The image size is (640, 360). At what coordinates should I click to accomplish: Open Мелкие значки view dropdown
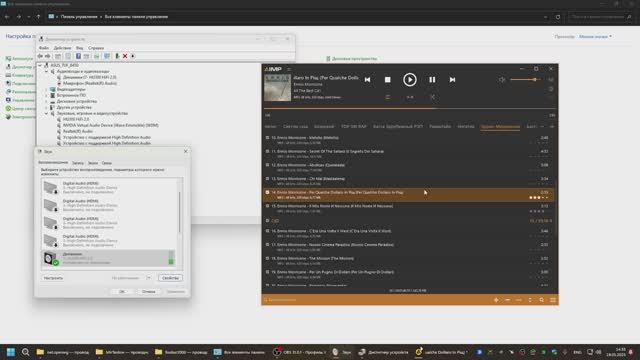point(596,37)
